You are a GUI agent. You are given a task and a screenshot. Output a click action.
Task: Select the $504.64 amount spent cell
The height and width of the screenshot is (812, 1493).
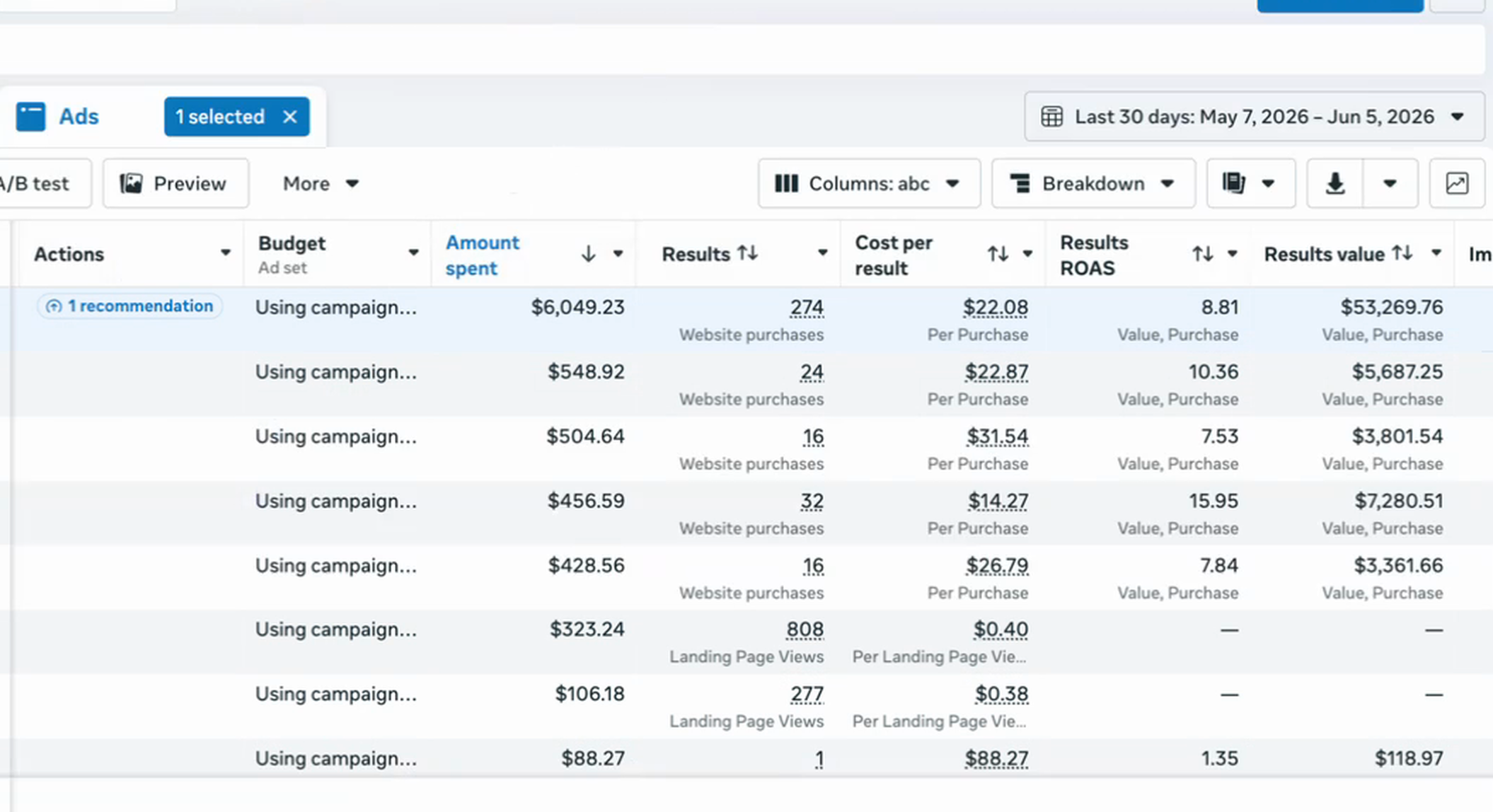pyautogui.click(x=585, y=436)
